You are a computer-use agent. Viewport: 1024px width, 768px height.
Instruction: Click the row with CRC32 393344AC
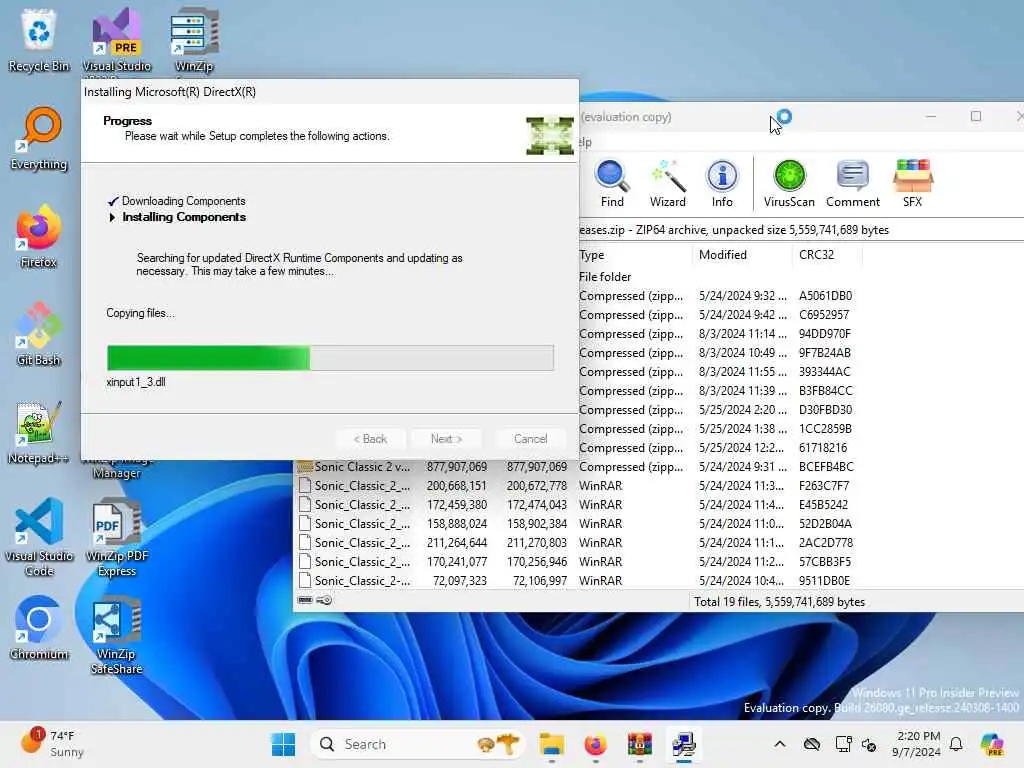[x=720, y=372]
